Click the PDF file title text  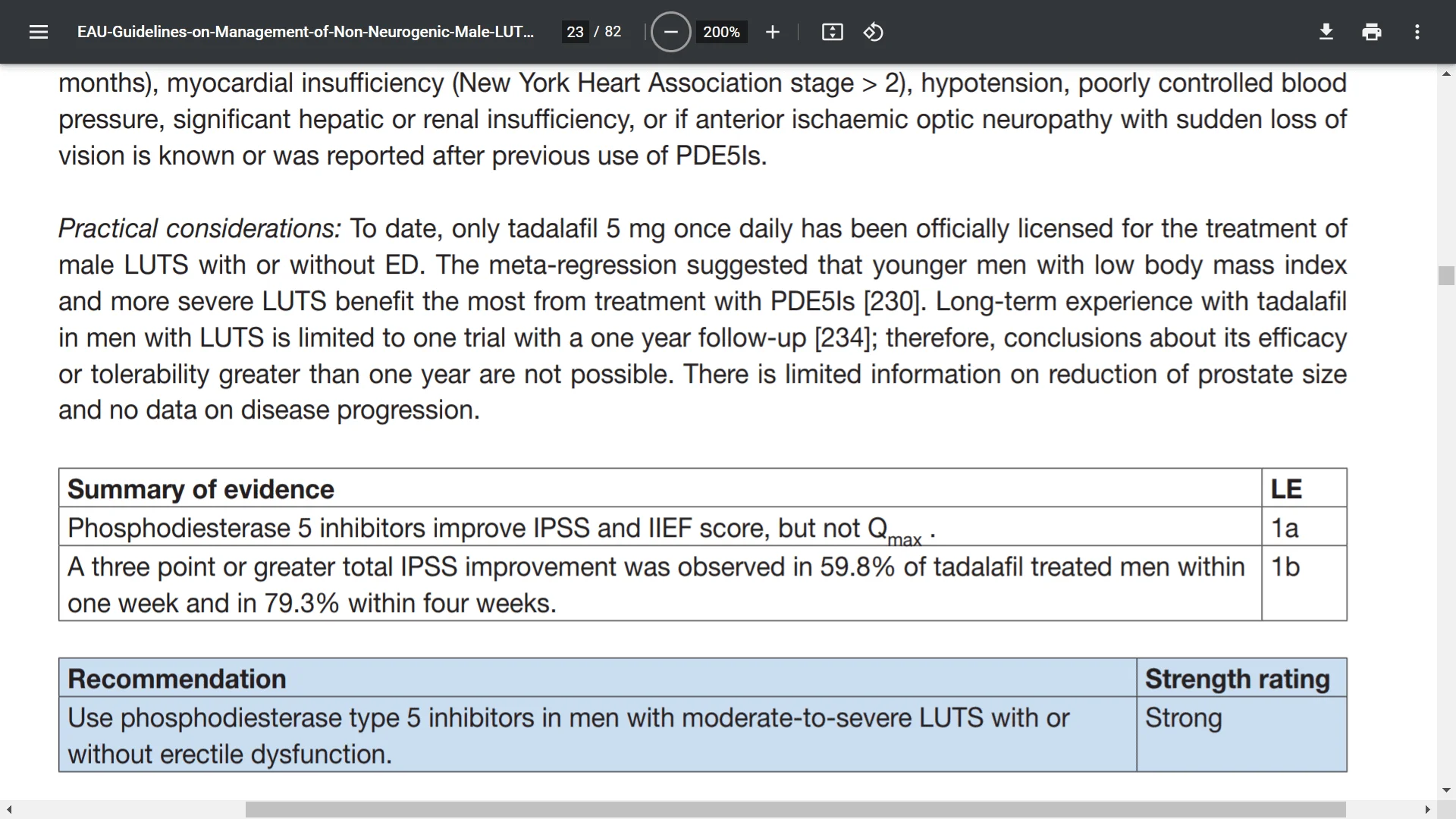click(x=306, y=32)
